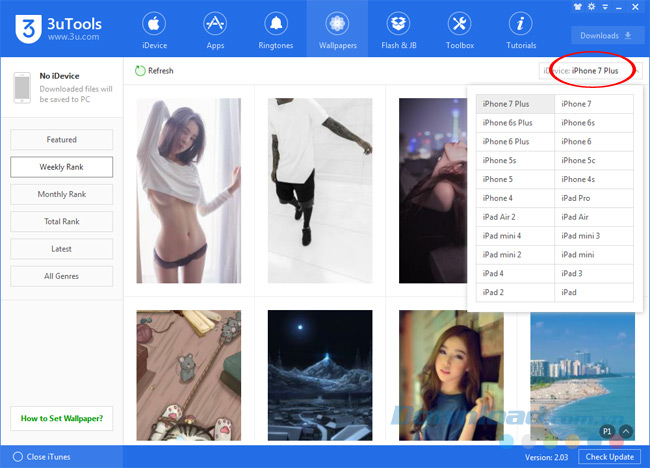Open the beach city coastline wallpaper

pos(582,376)
